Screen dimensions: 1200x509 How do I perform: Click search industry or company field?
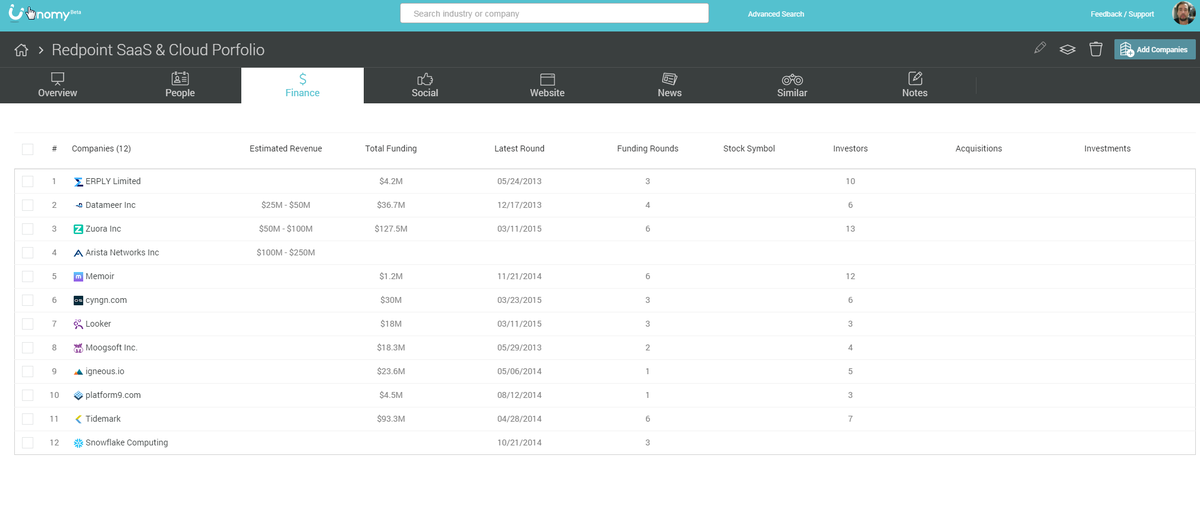tap(554, 14)
